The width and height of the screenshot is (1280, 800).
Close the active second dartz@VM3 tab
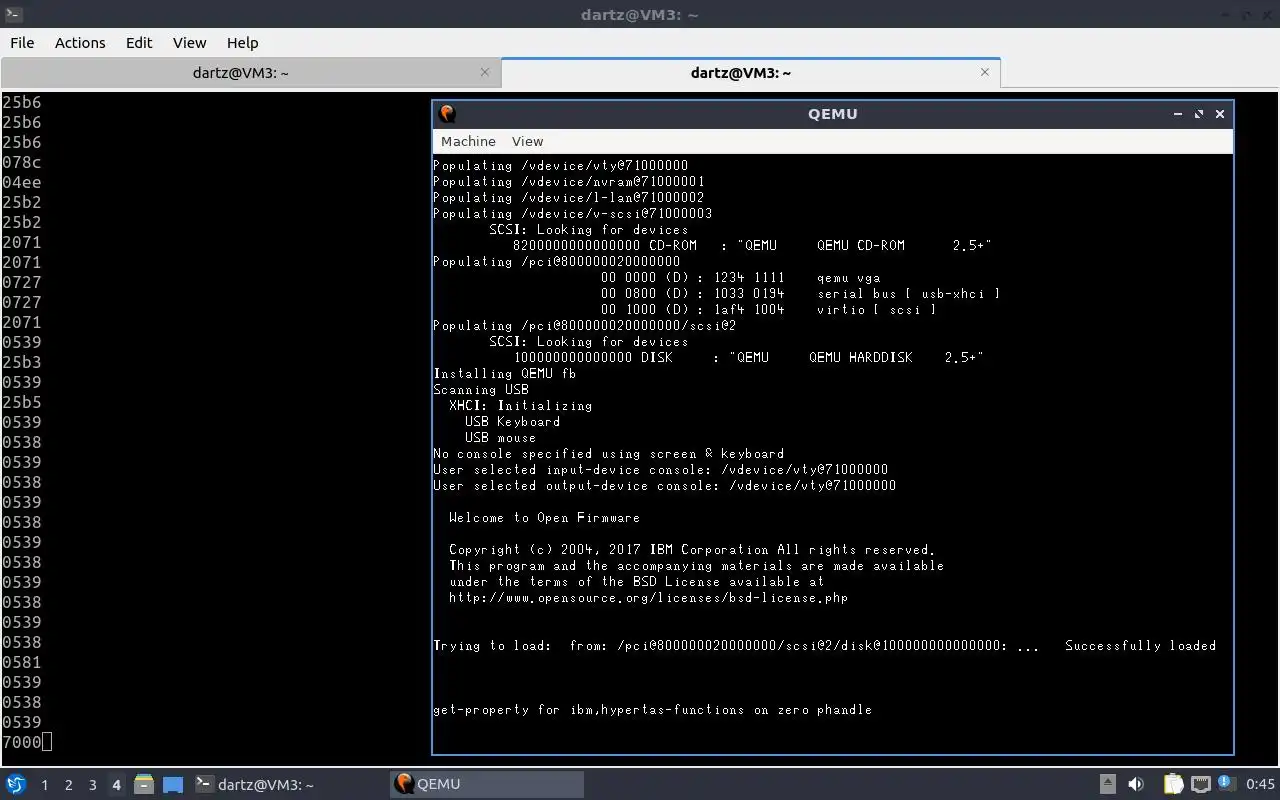pyautogui.click(x=985, y=72)
